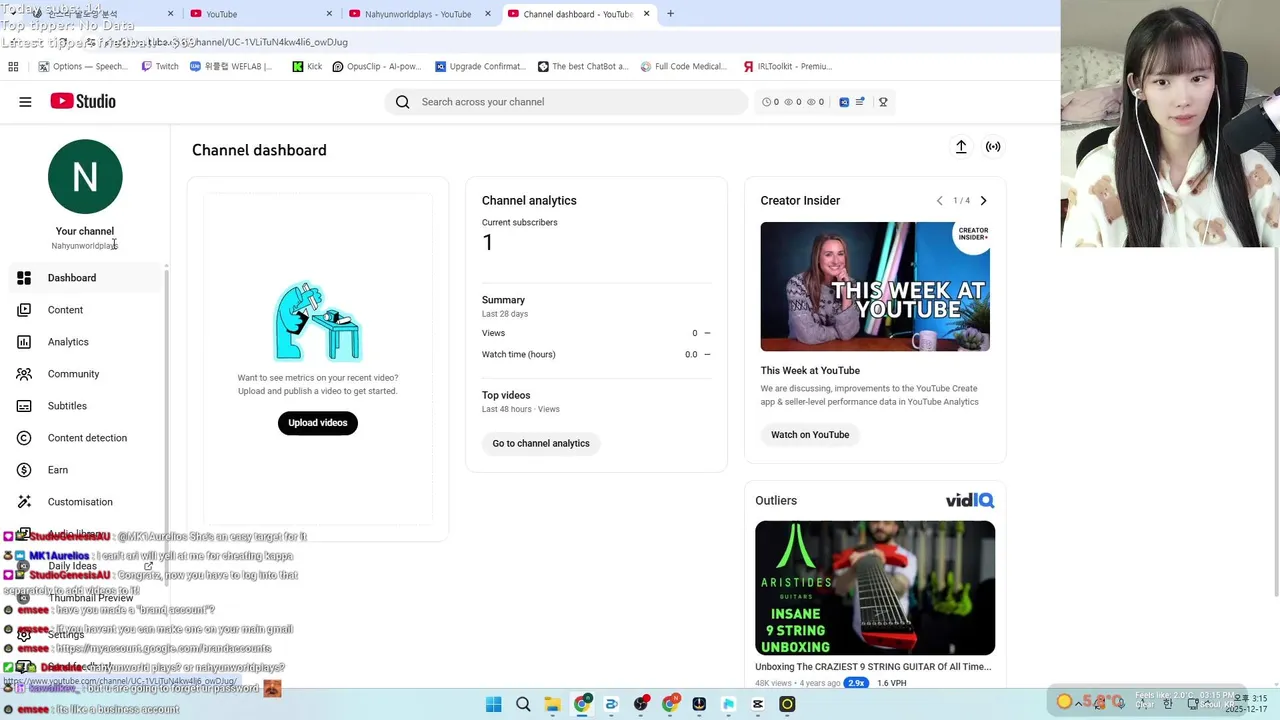Close the Channel dashboard browser tab

click(646, 14)
